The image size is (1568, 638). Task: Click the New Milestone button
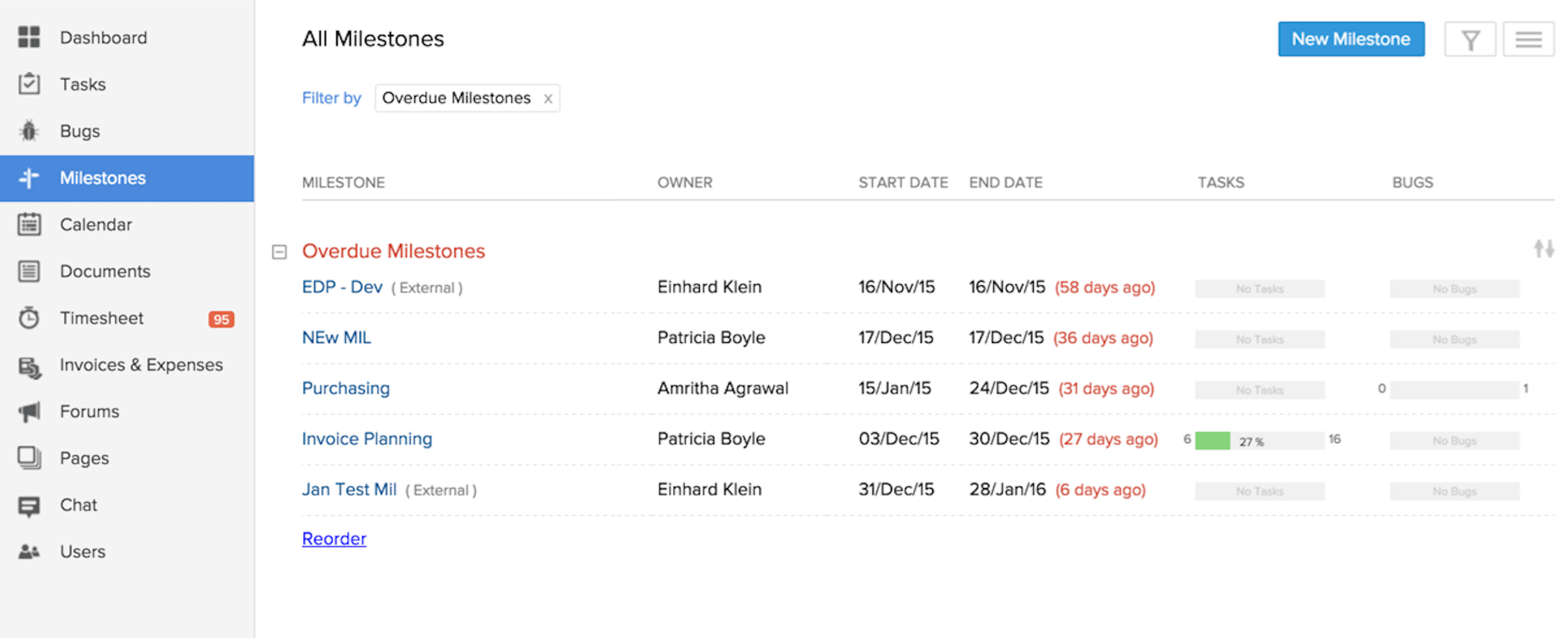pos(1351,39)
